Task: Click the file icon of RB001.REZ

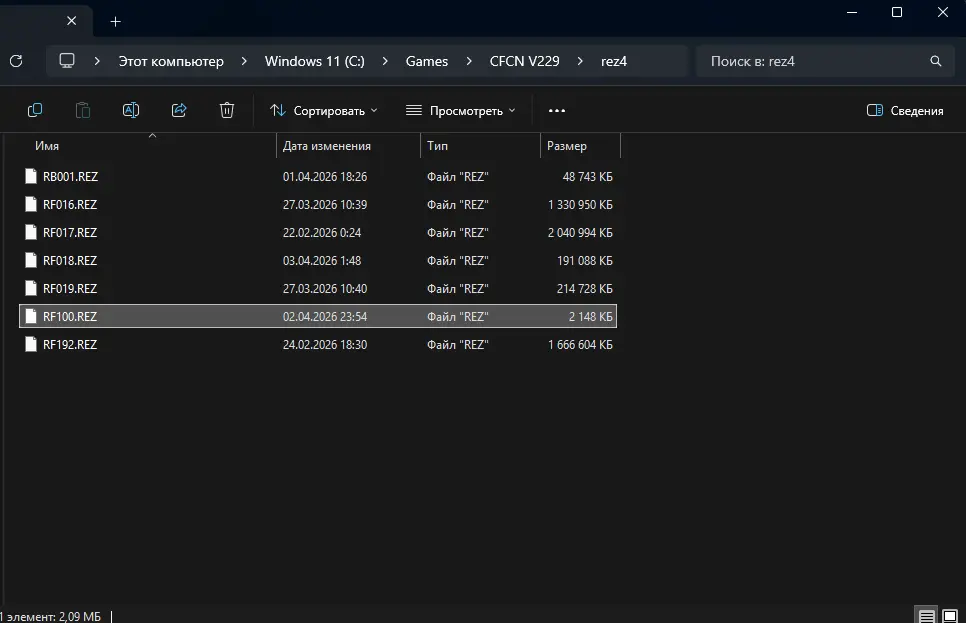Action: click(x=31, y=176)
